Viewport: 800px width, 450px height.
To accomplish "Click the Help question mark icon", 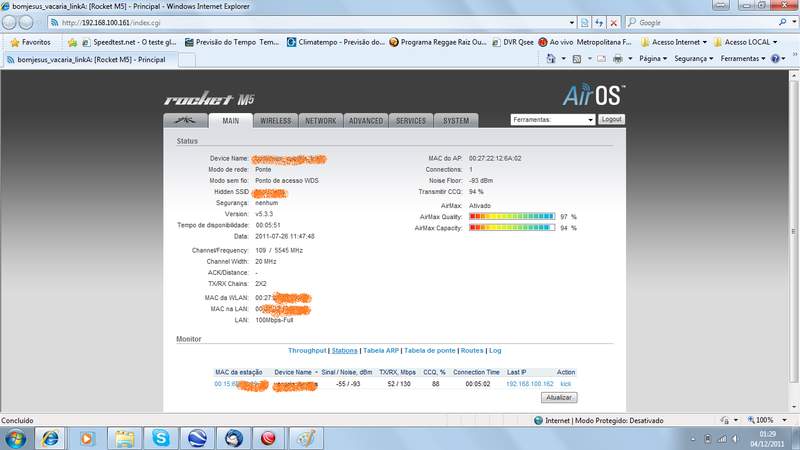I will tap(775, 59).
